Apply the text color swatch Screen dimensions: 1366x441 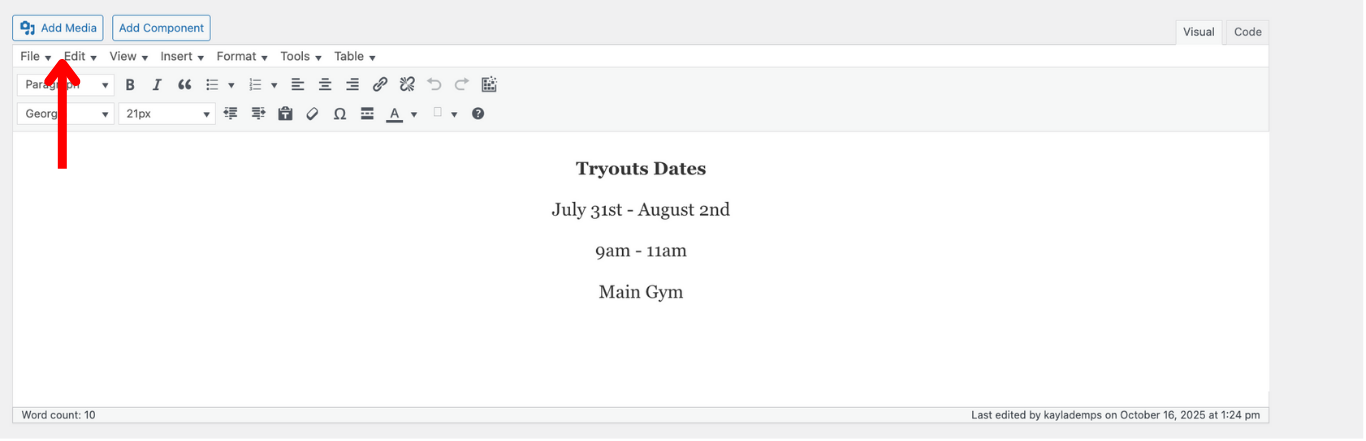[395, 114]
